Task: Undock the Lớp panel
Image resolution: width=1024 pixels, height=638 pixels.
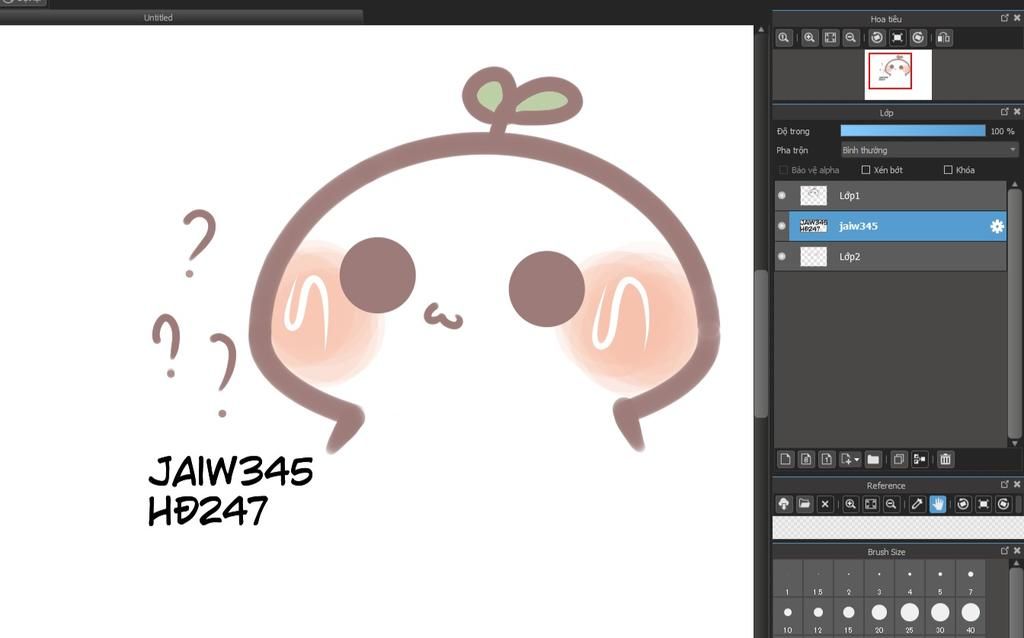Action: [x=1004, y=112]
